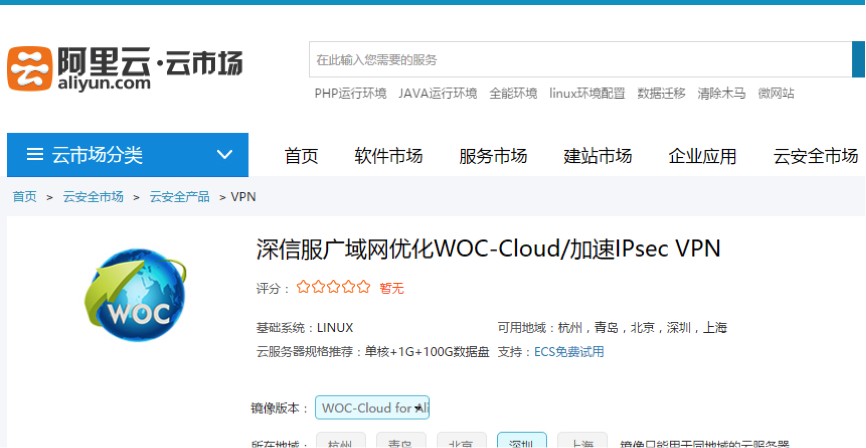
Task: Click the 云服务器规格推荐 specification text
Action: point(373,352)
